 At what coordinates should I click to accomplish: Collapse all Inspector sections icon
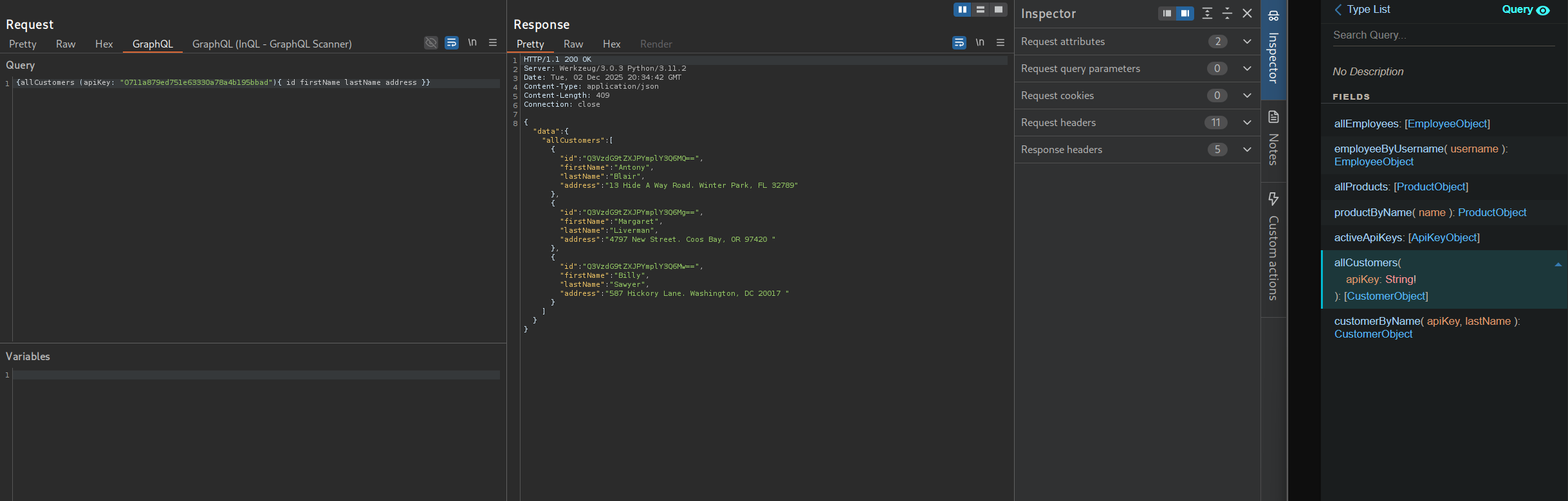coord(1227,14)
